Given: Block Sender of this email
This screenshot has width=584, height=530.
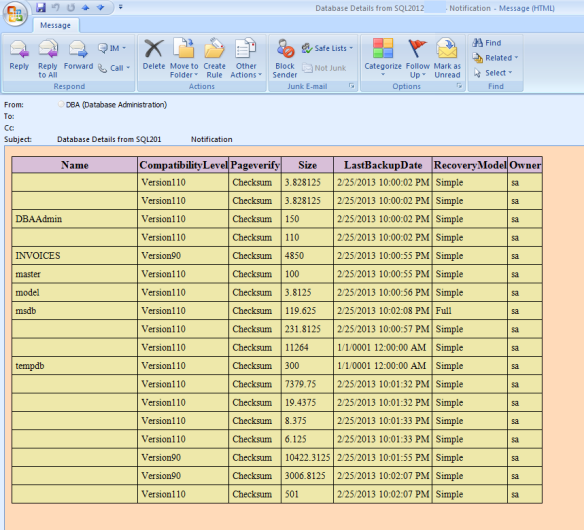Looking at the screenshot, I should point(285,58).
